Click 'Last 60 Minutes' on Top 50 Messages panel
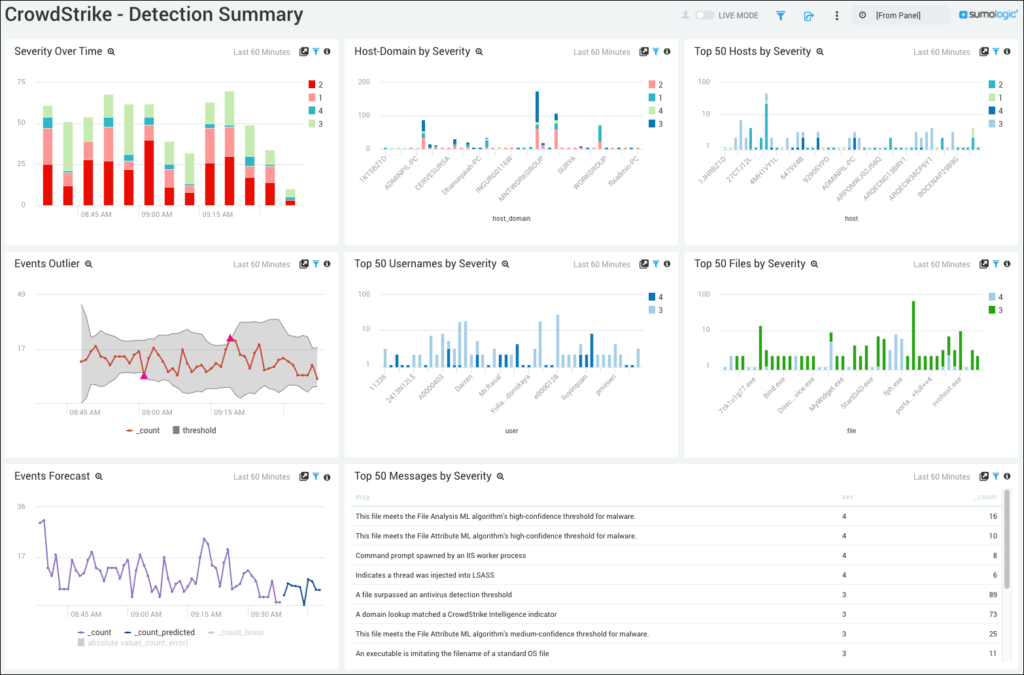The height and width of the screenshot is (675, 1024). click(x=942, y=477)
